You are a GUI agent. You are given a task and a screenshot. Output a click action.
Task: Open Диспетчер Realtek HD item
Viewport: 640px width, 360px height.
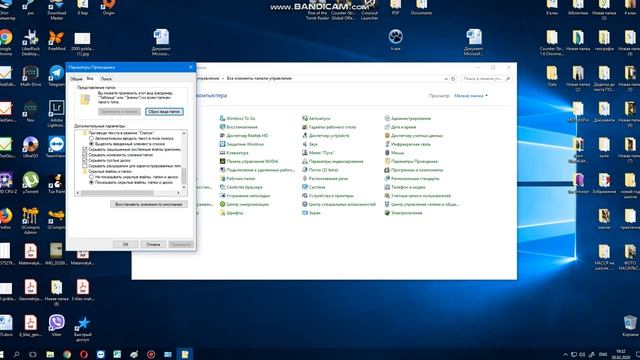tap(244, 136)
